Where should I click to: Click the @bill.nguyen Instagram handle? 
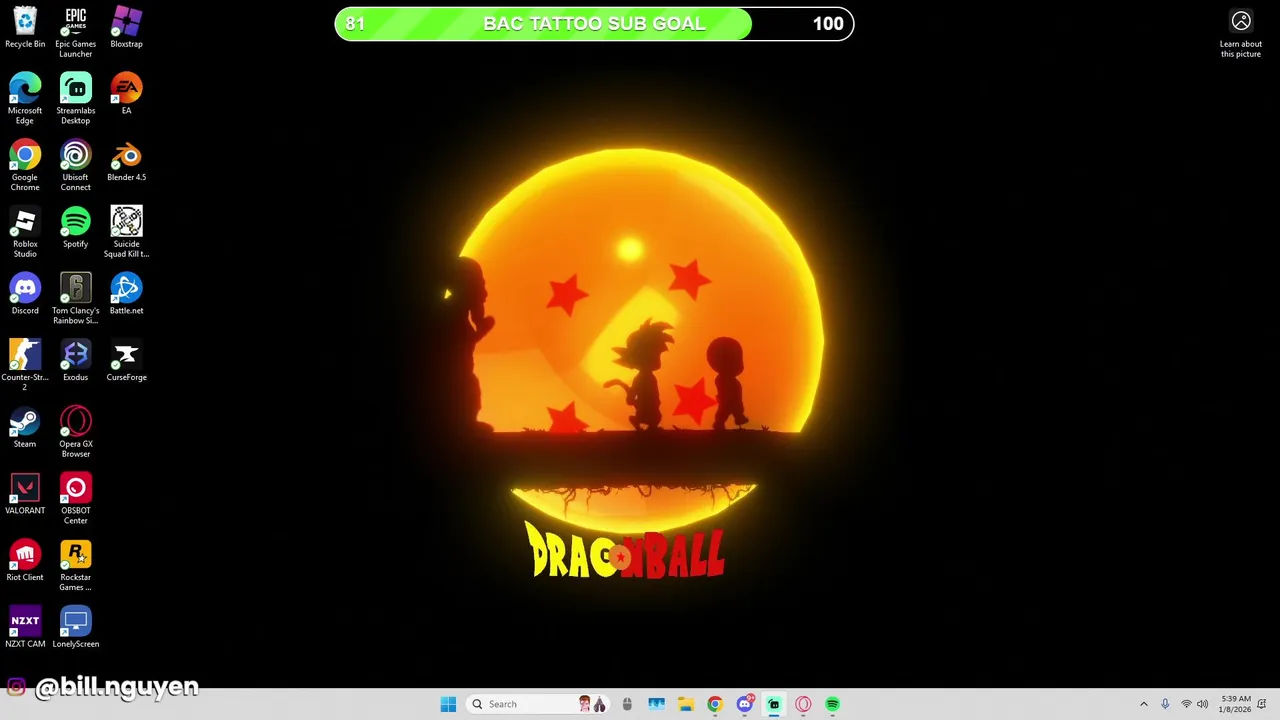[116, 687]
